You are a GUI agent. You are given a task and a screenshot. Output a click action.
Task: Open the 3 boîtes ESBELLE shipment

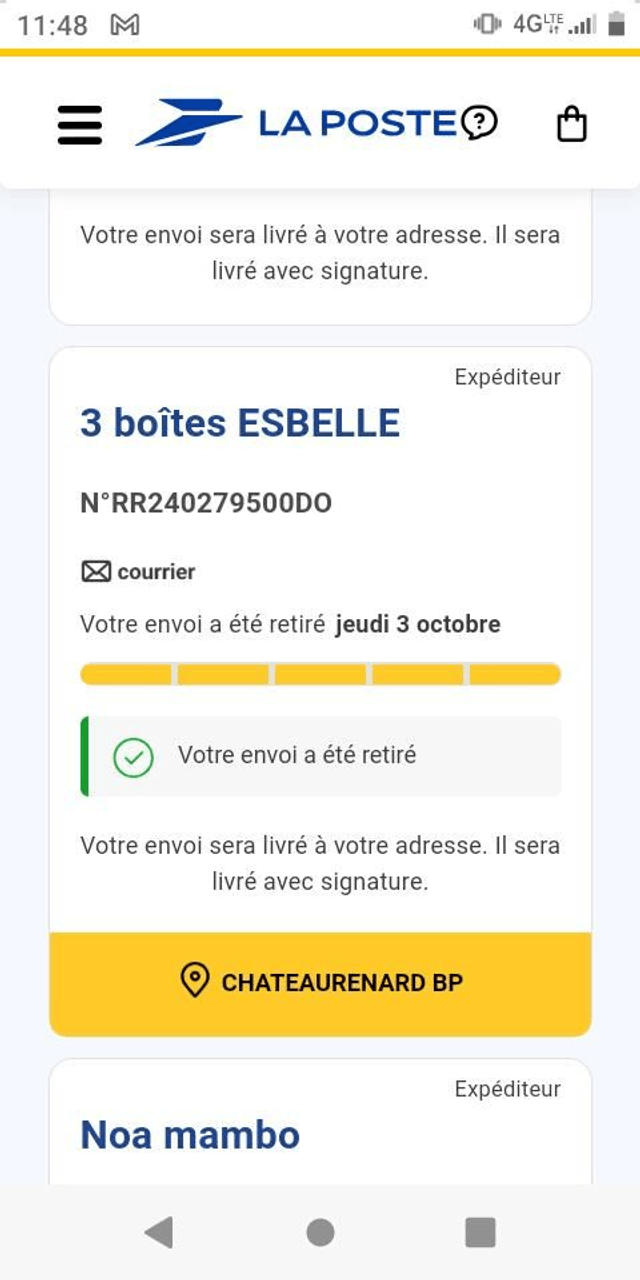tap(240, 424)
